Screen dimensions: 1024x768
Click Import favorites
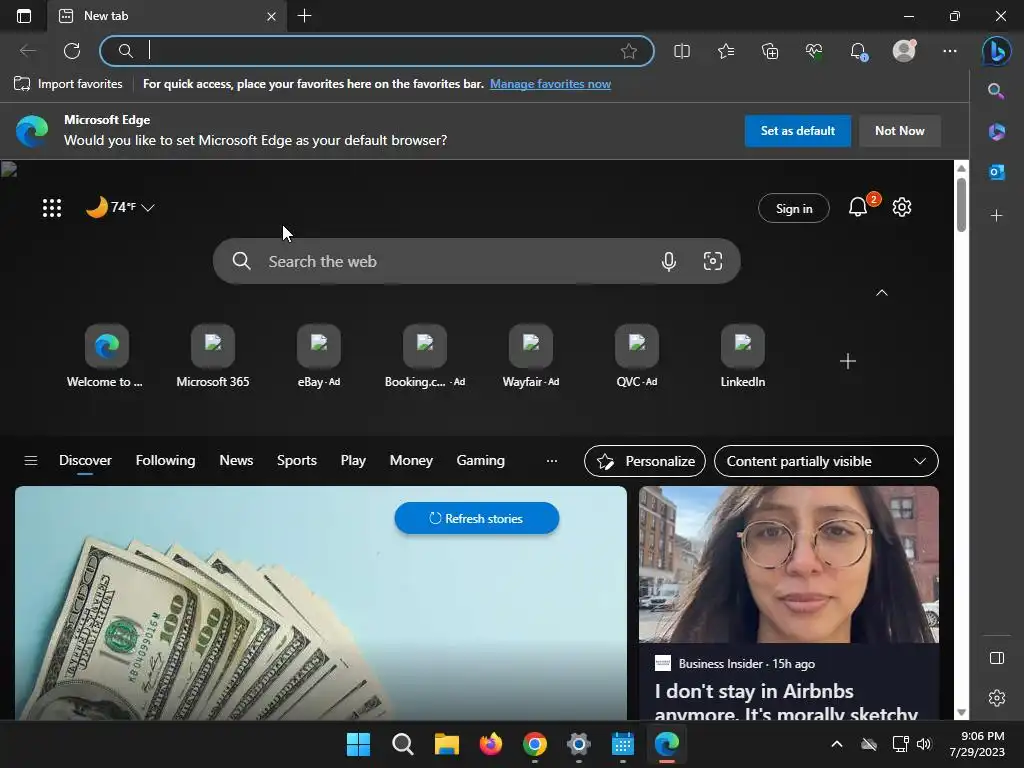pyautogui.click(x=68, y=84)
